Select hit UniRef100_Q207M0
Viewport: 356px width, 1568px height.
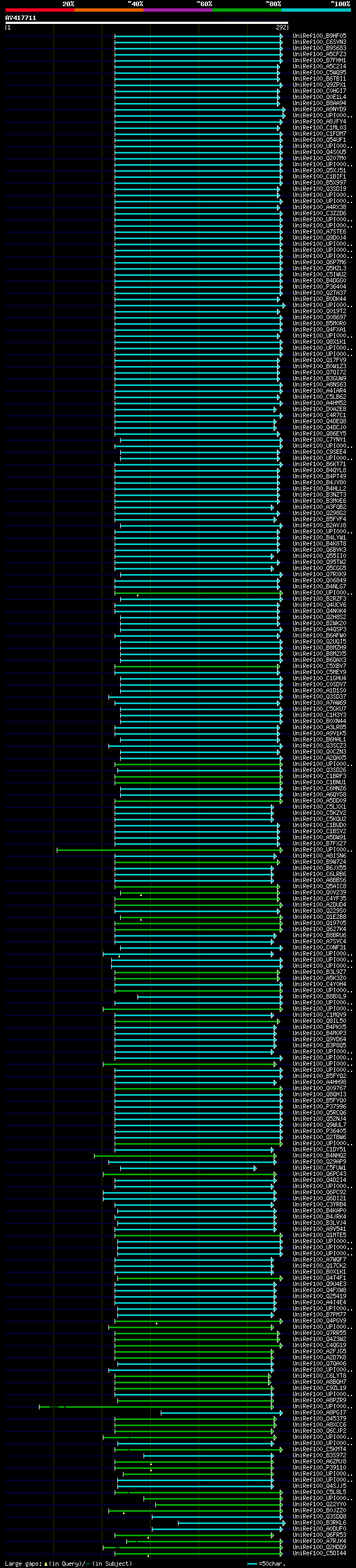coord(319,159)
